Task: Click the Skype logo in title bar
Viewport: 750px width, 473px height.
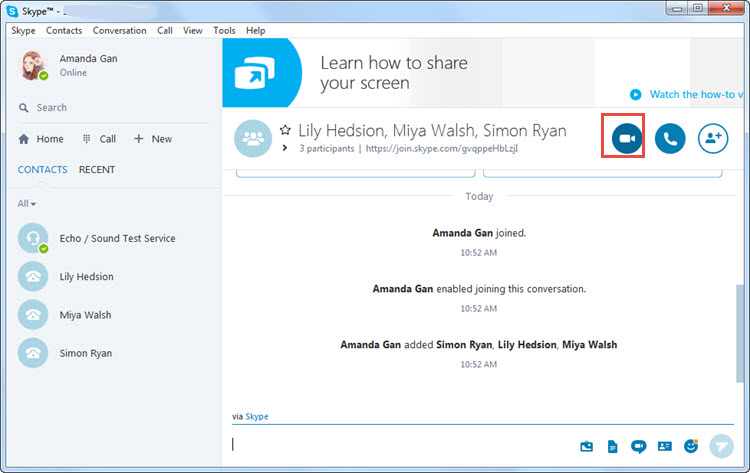Action: (12, 11)
